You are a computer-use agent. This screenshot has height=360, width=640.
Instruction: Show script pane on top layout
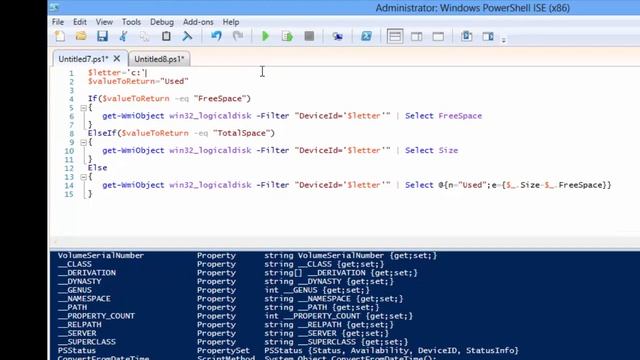pyautogui.click(x=395, y=36)
